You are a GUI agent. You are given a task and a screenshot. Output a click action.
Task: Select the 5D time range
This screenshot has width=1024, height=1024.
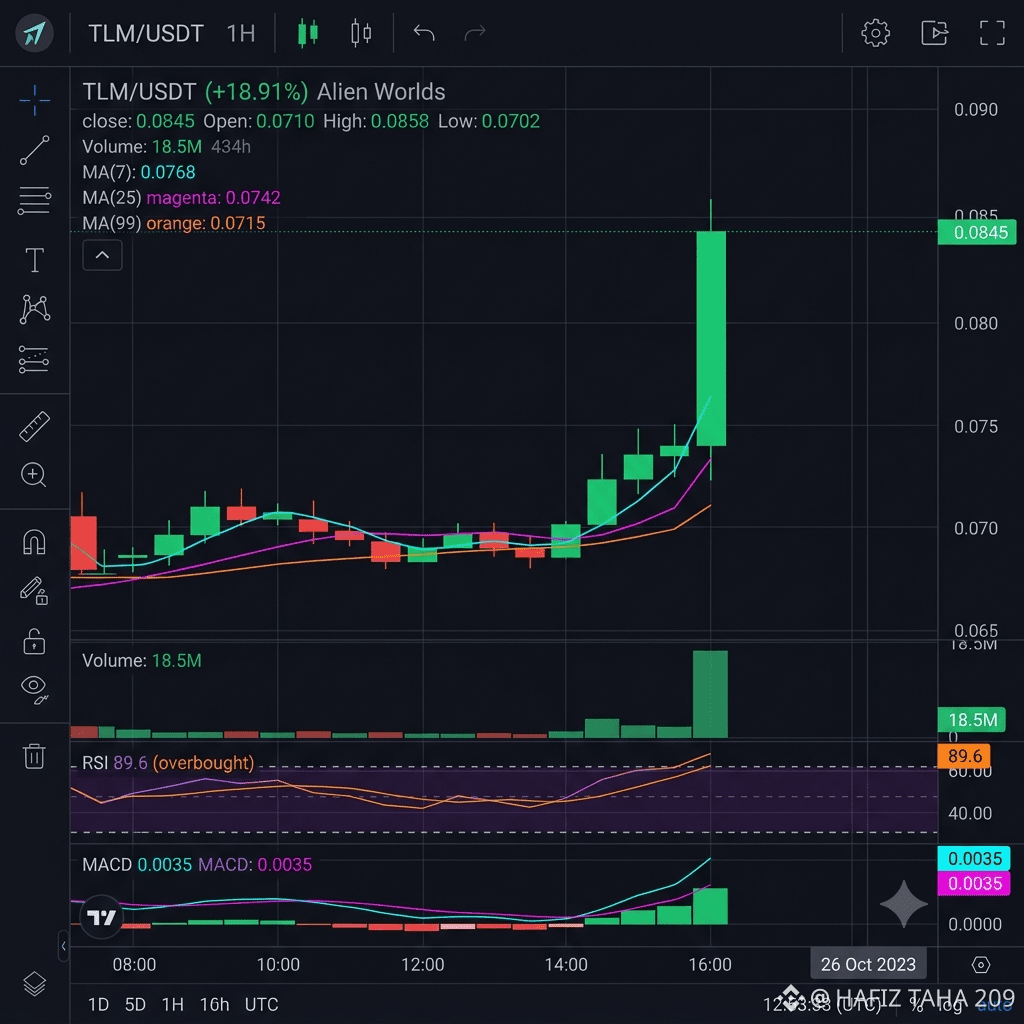[135, 1004]
